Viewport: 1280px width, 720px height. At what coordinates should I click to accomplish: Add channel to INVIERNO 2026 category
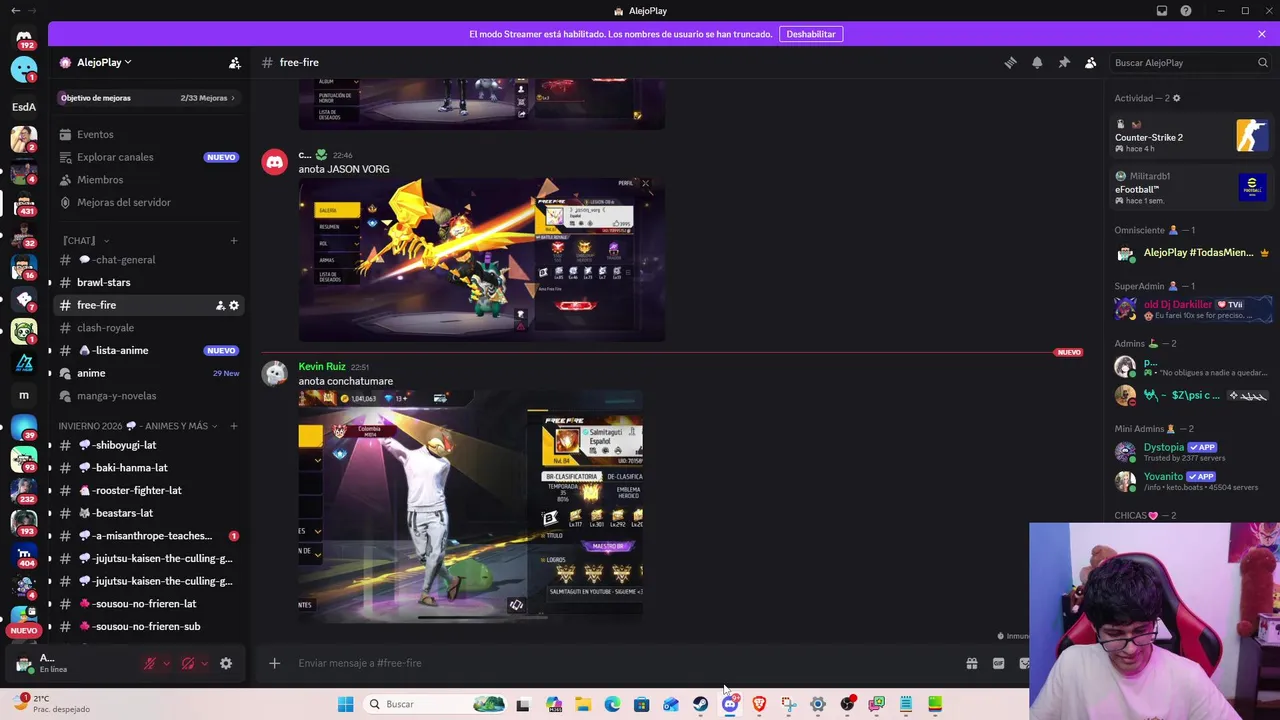pyautogui.click(x=234, y=426)
